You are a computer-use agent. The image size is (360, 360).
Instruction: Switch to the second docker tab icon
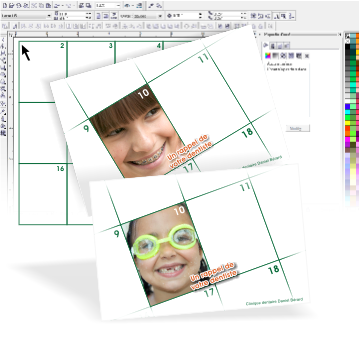(279, 45)
